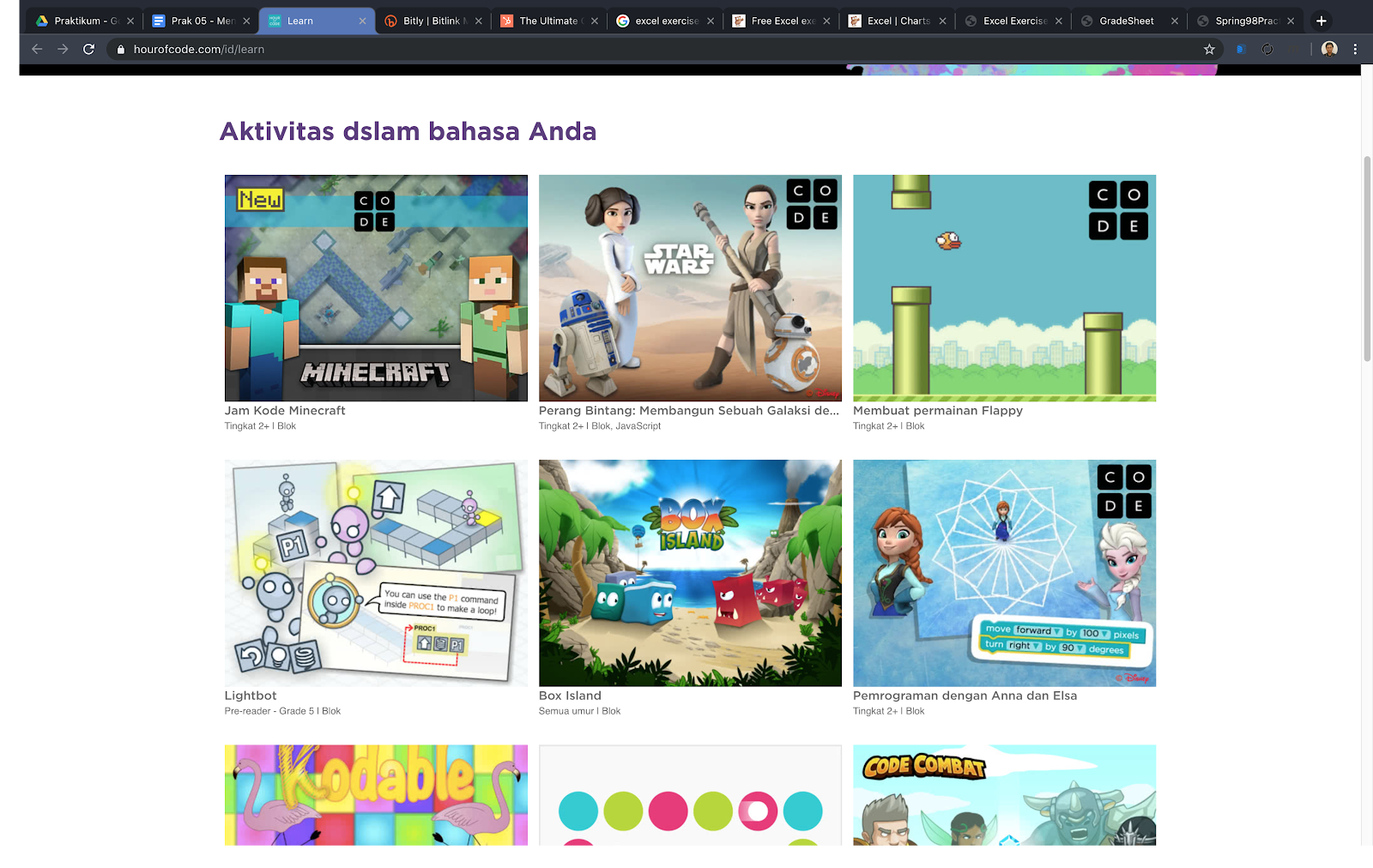Screen dimensions: 1373x868
Task: Open the colored dots activity thumbnail
Action: click(690, 795)
